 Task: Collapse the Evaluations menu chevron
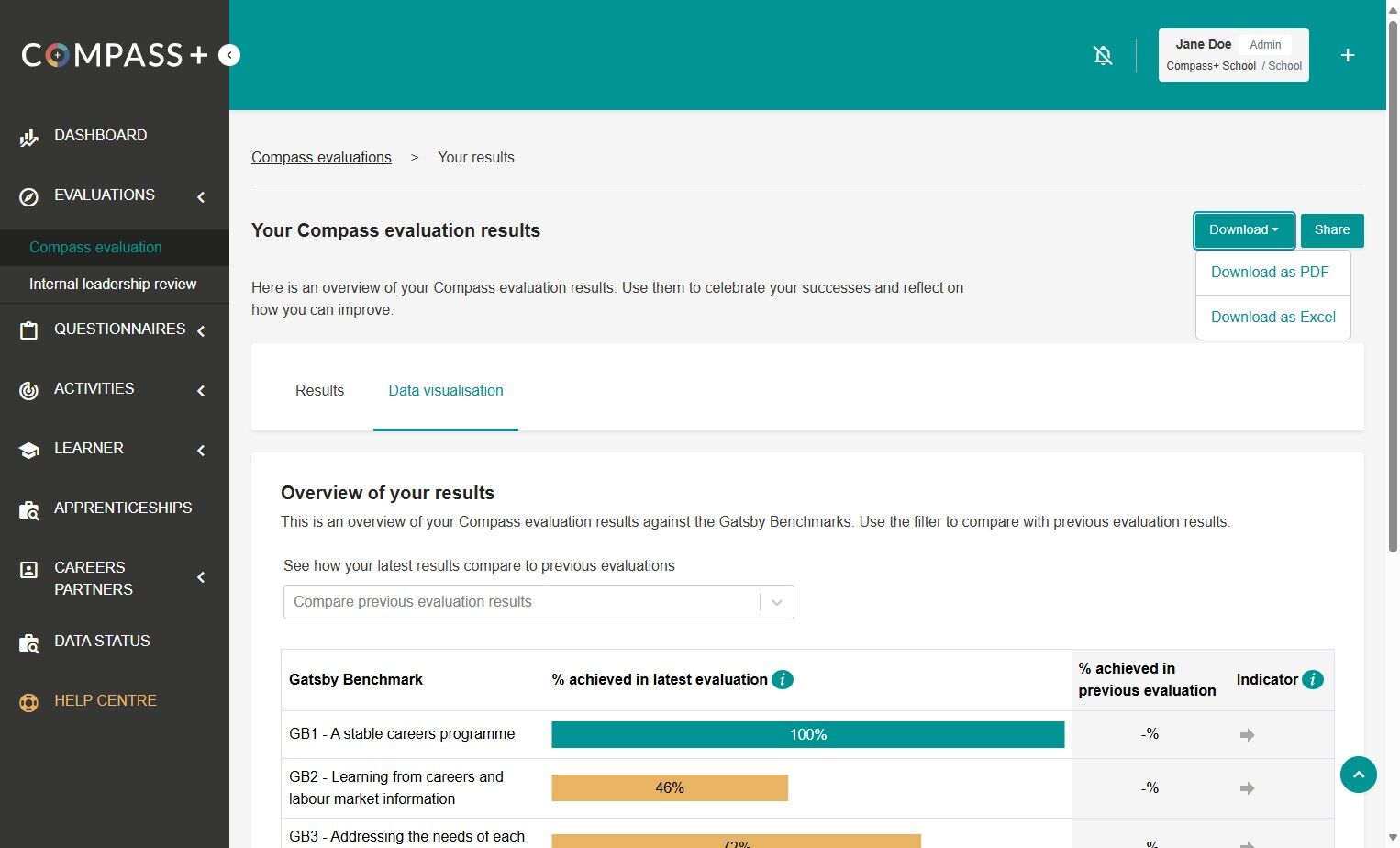click(x=201, y=196)
